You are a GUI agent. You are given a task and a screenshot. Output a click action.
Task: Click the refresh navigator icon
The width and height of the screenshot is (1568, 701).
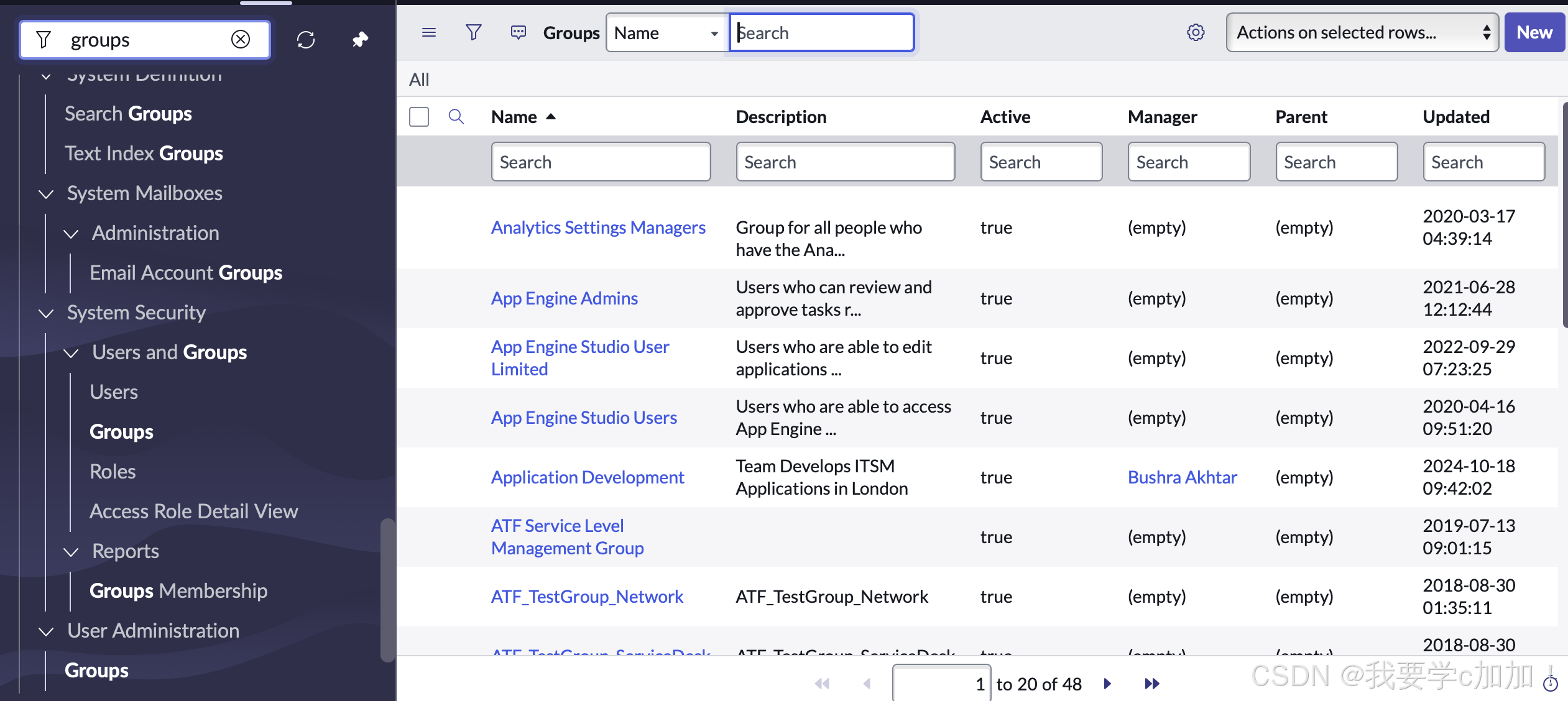pyautogui.click(x=306, y=40)
